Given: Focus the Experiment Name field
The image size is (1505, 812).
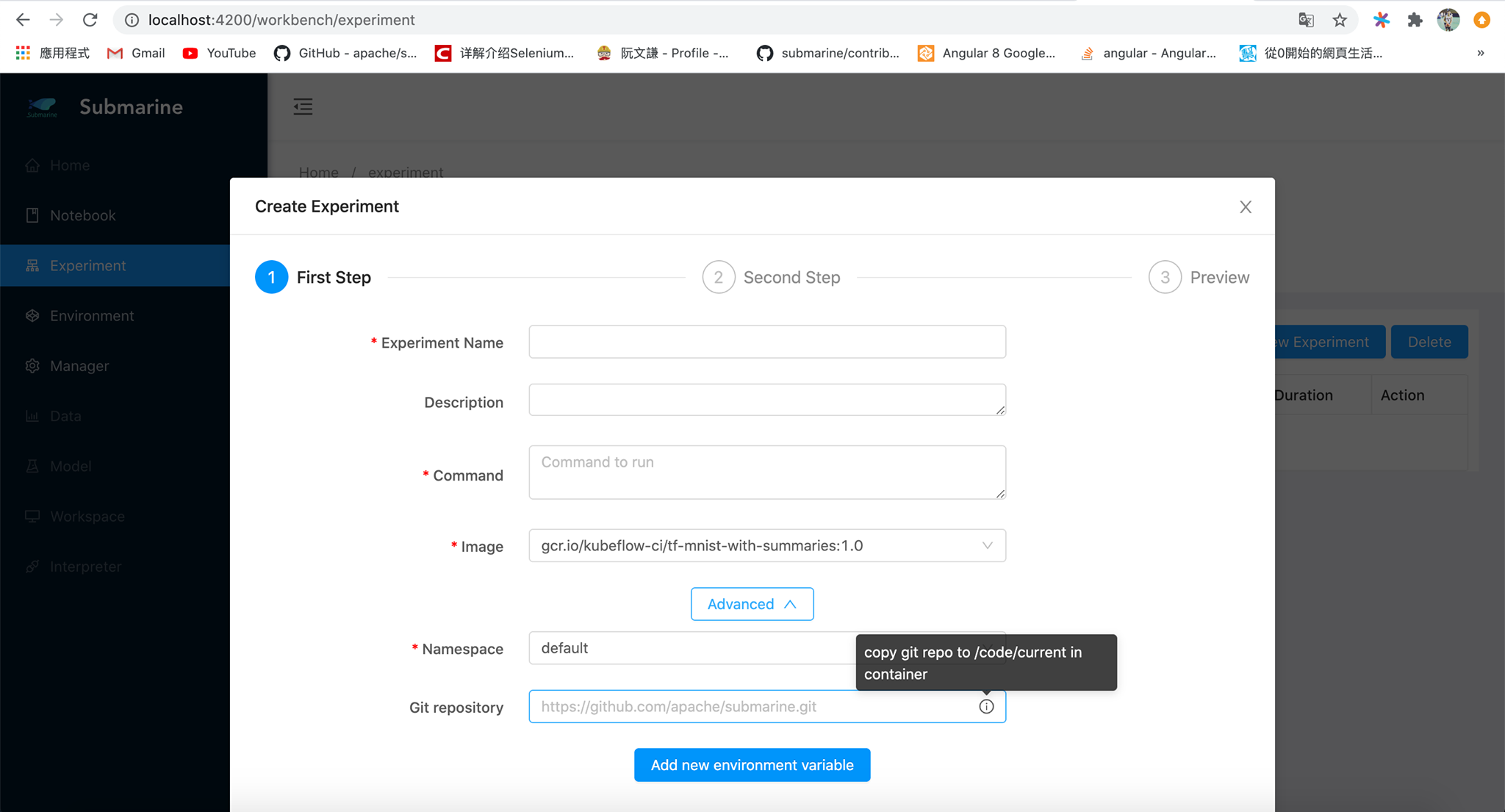Looking at the screenshot, I should pos(766,342).
